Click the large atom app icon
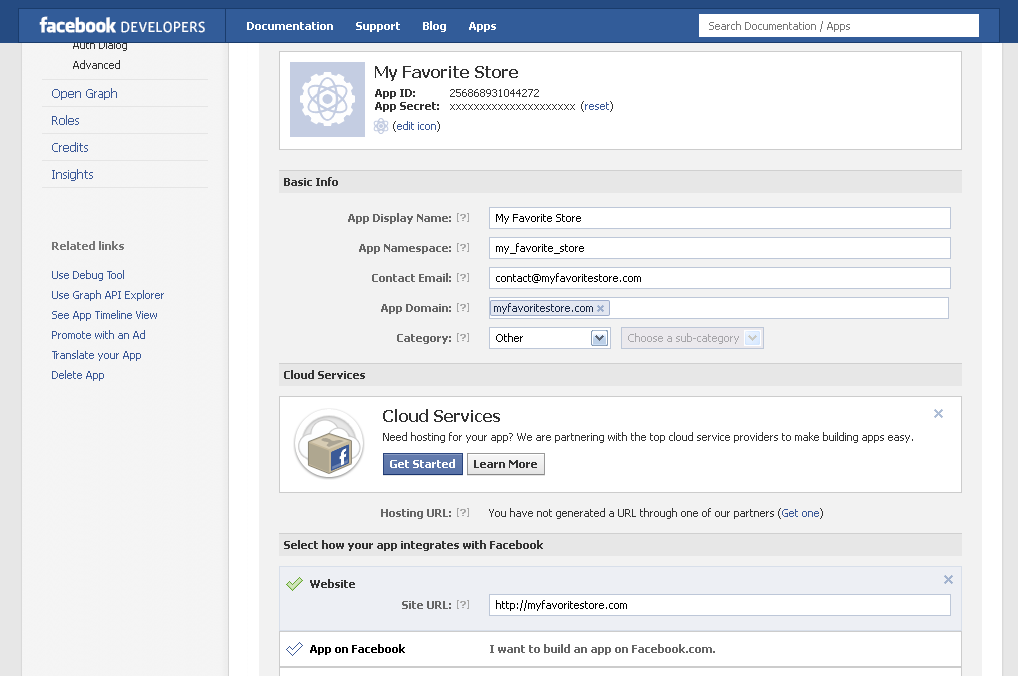 327,99
